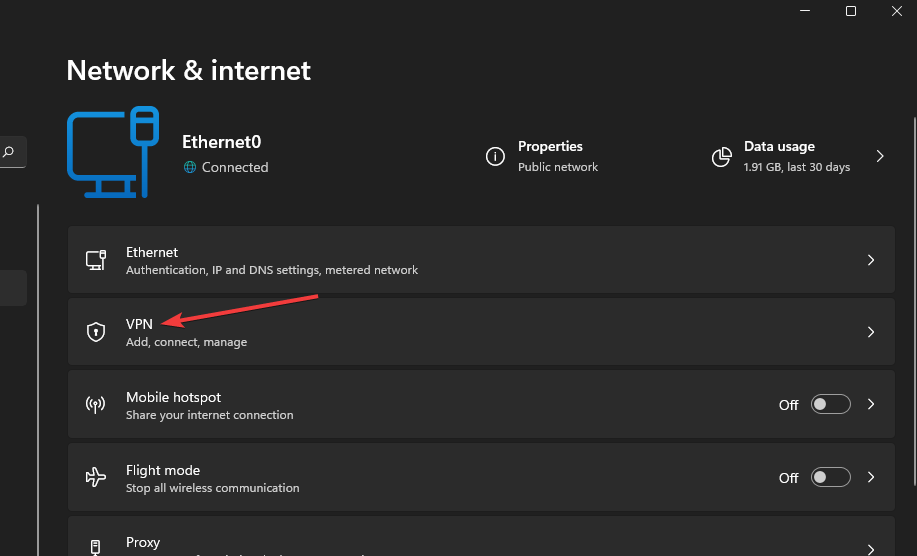This screenshot has height=556, width=917.
Task: Open the Proxy row chevron
Action: [871, 549]
